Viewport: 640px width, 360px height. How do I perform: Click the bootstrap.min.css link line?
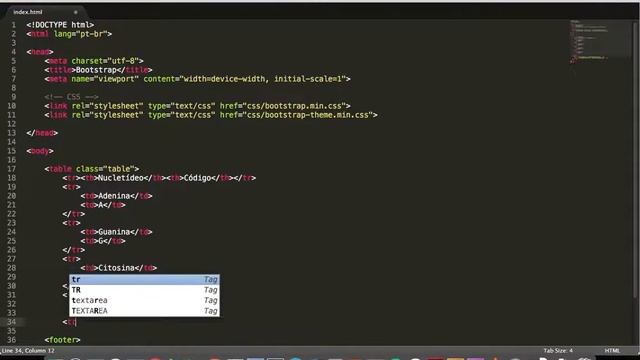198,106
